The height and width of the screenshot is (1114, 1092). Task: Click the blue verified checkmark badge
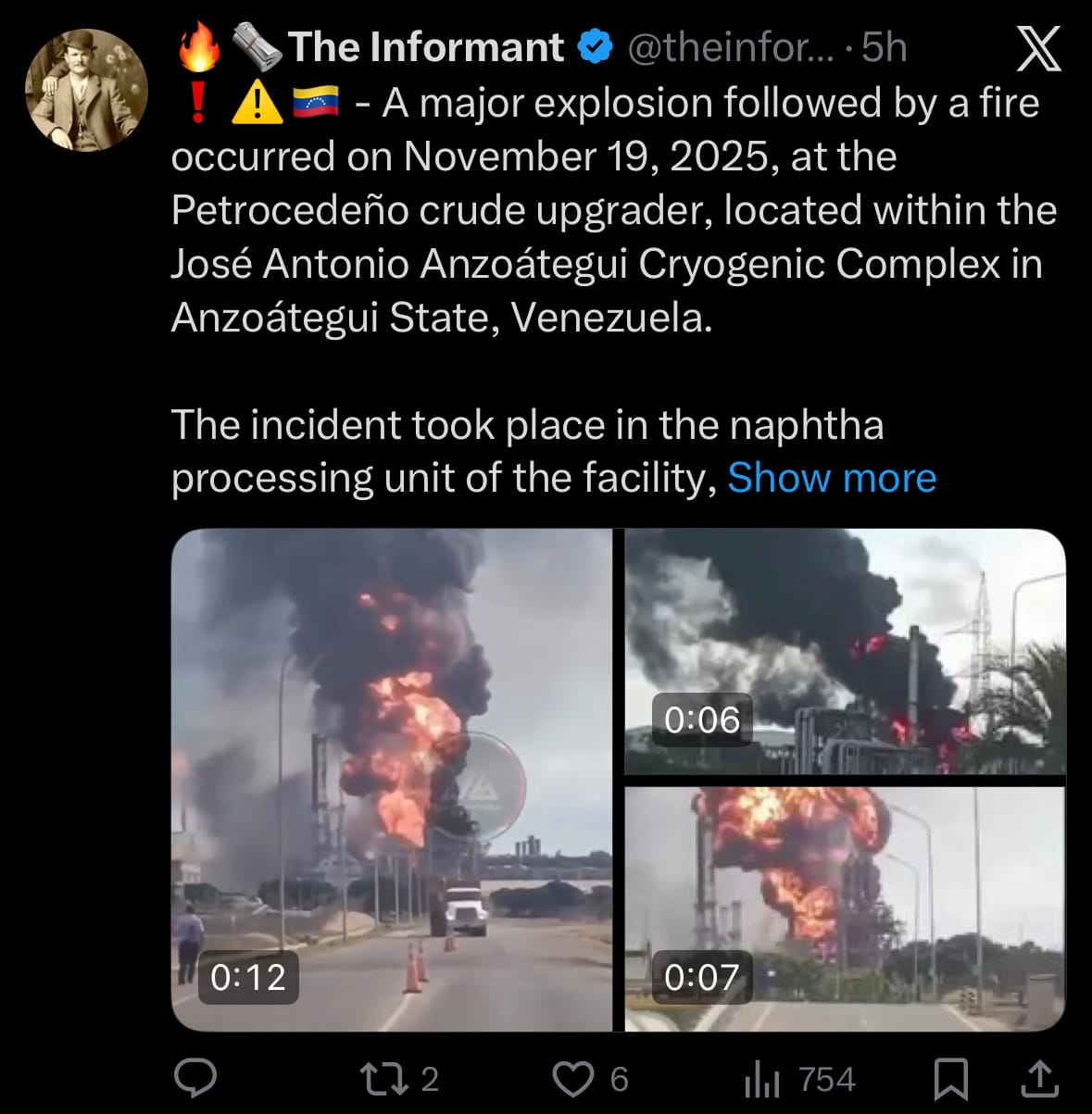coord(595,47)
